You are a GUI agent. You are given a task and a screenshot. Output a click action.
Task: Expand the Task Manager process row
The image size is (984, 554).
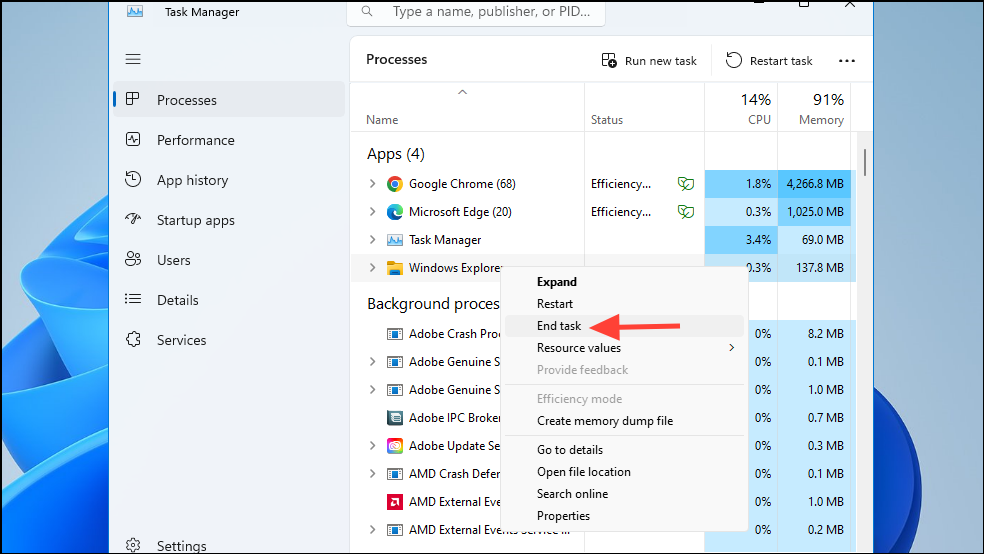point(372,240)
